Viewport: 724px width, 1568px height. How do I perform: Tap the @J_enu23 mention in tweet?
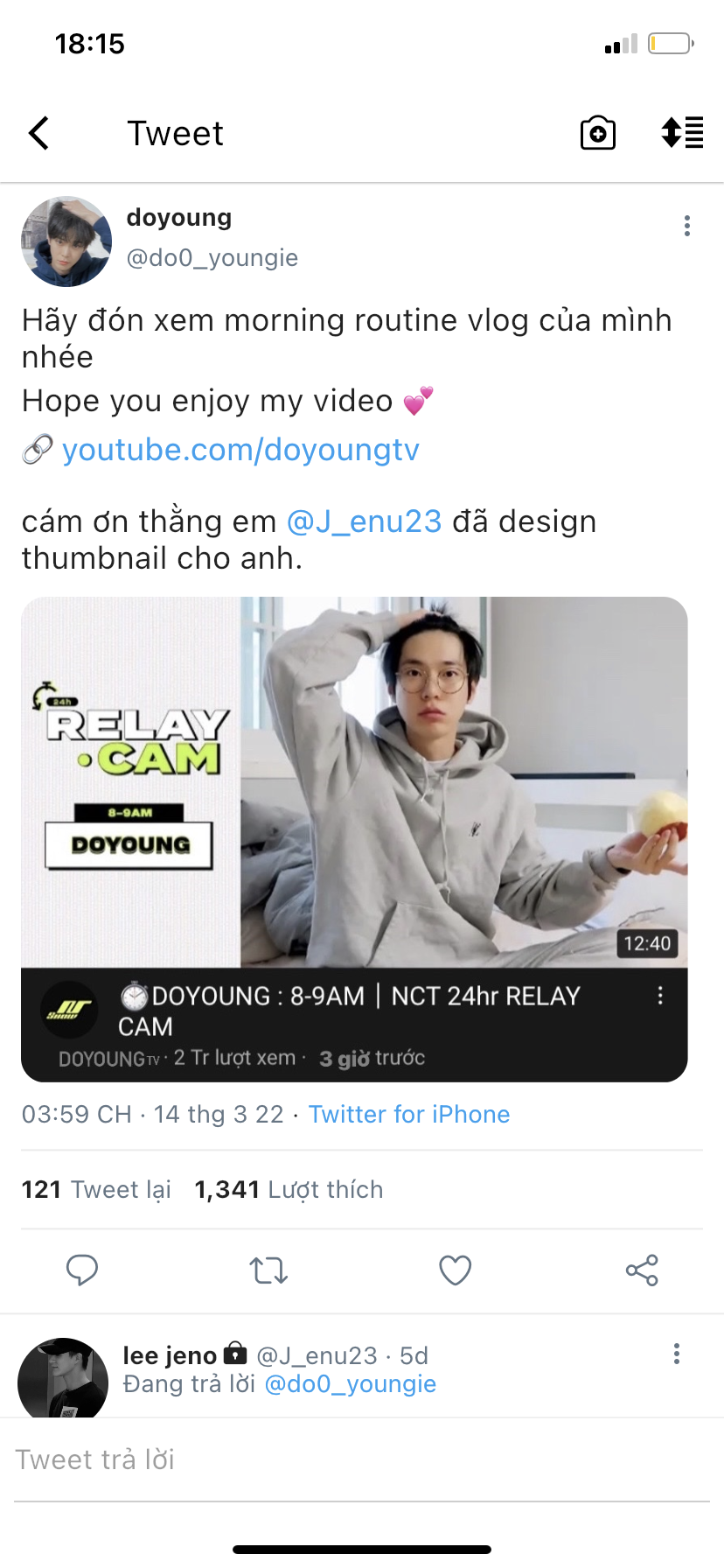click(x=365, y=521)
